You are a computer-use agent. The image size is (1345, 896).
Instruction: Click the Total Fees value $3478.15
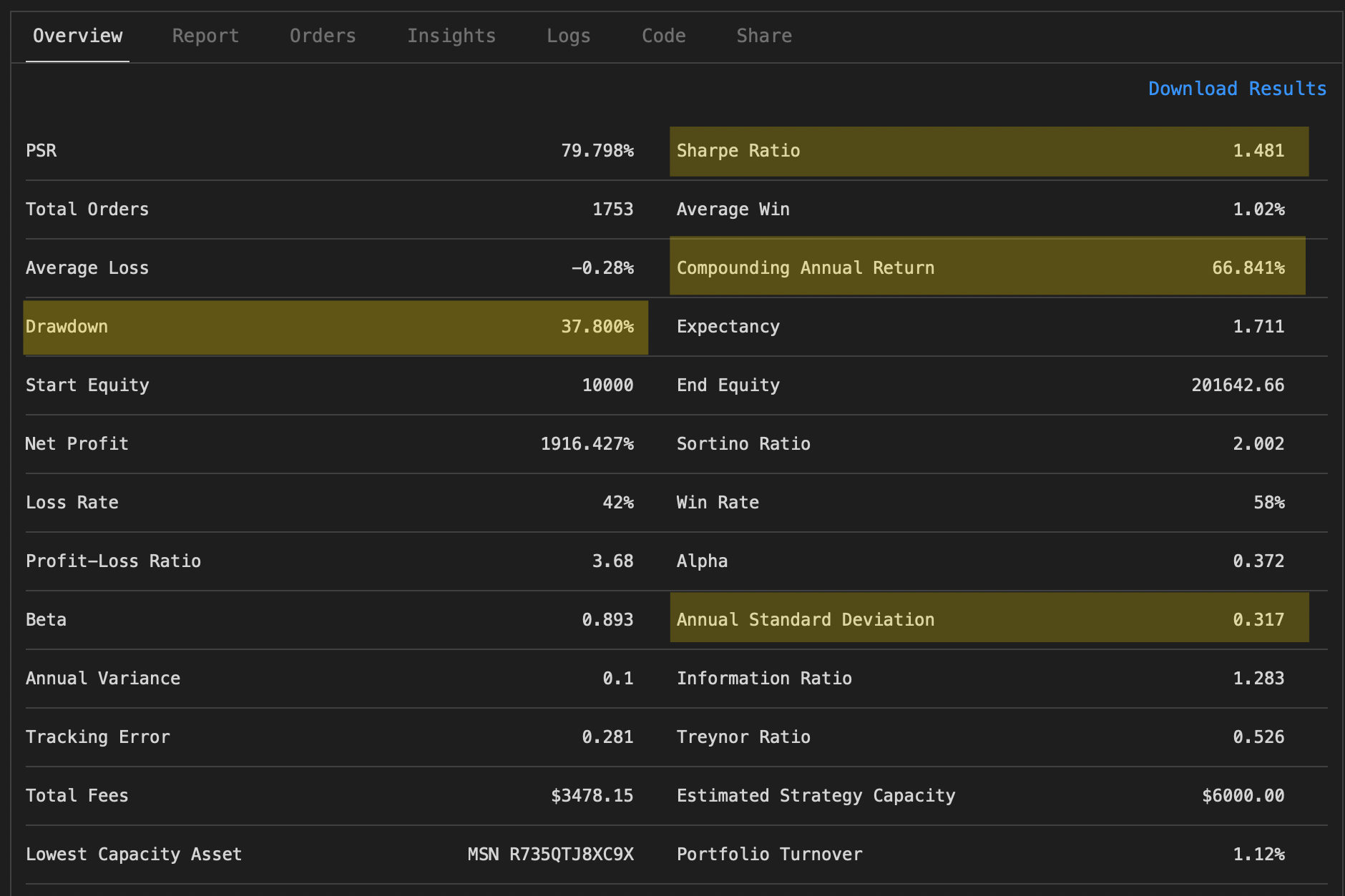coord(592,796)
